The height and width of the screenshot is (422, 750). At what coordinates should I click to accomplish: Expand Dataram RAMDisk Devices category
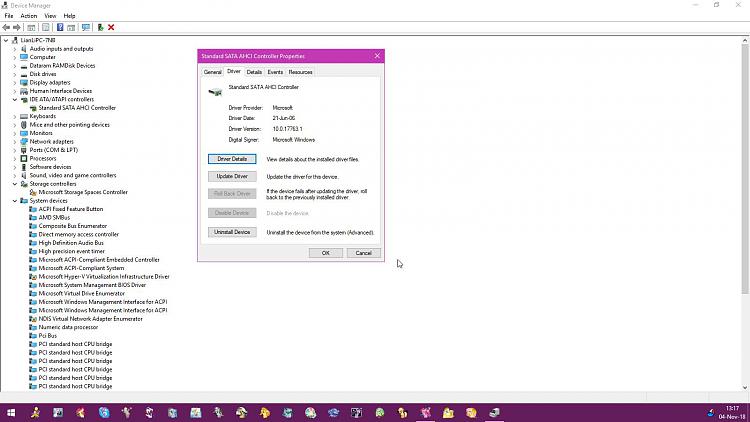point(15,66)
